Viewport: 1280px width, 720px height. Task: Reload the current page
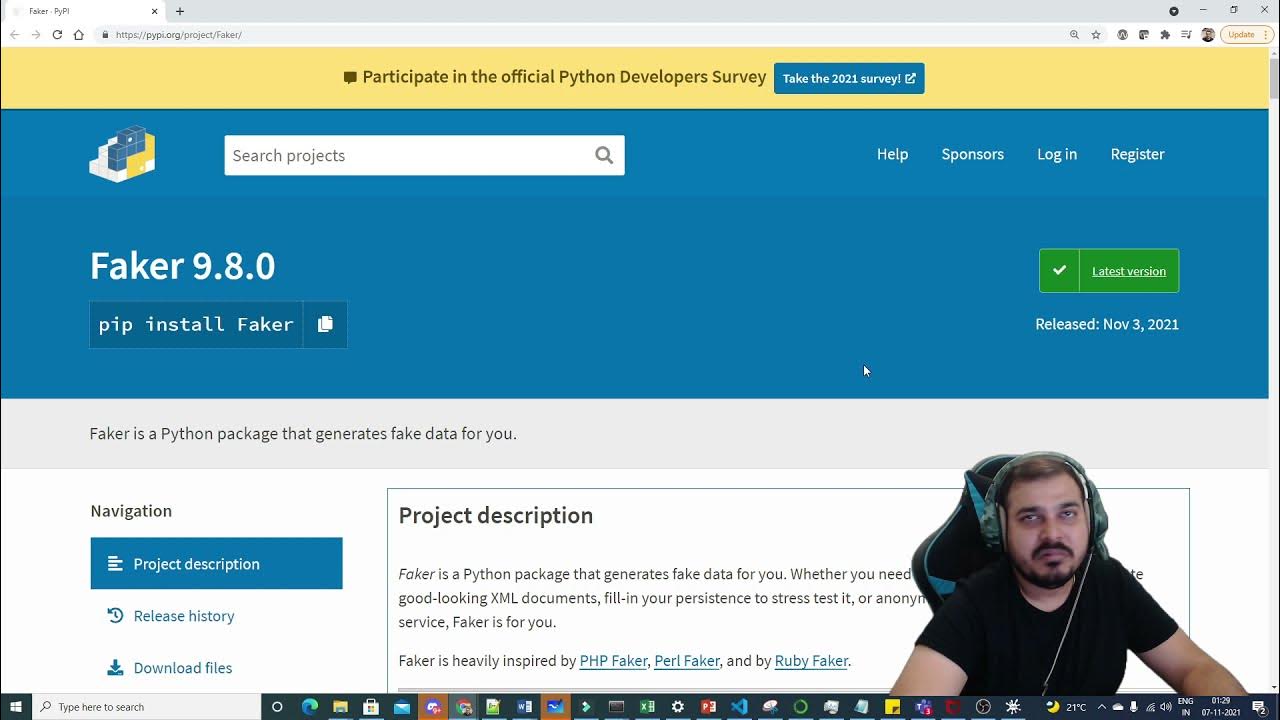pyautogui.click(x=57, y=35)
